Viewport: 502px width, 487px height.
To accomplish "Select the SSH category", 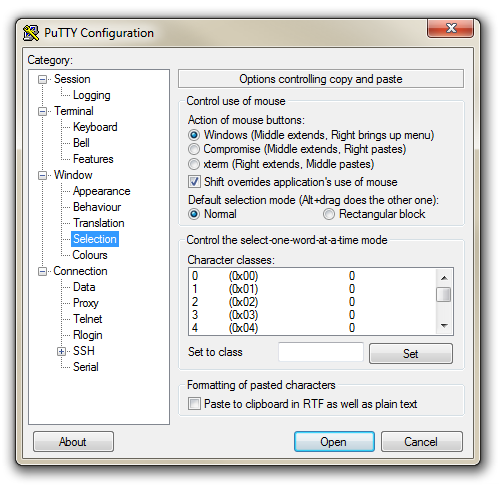I will pyautogui.click(x=84, y=351).
